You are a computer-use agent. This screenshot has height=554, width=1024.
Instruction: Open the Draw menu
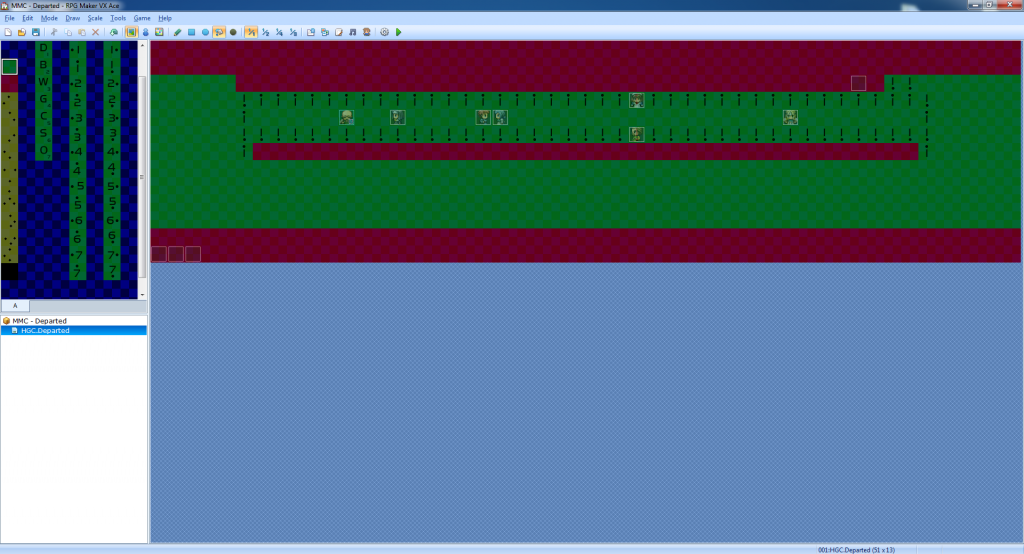pyautogui.click(x=73, y=18)
